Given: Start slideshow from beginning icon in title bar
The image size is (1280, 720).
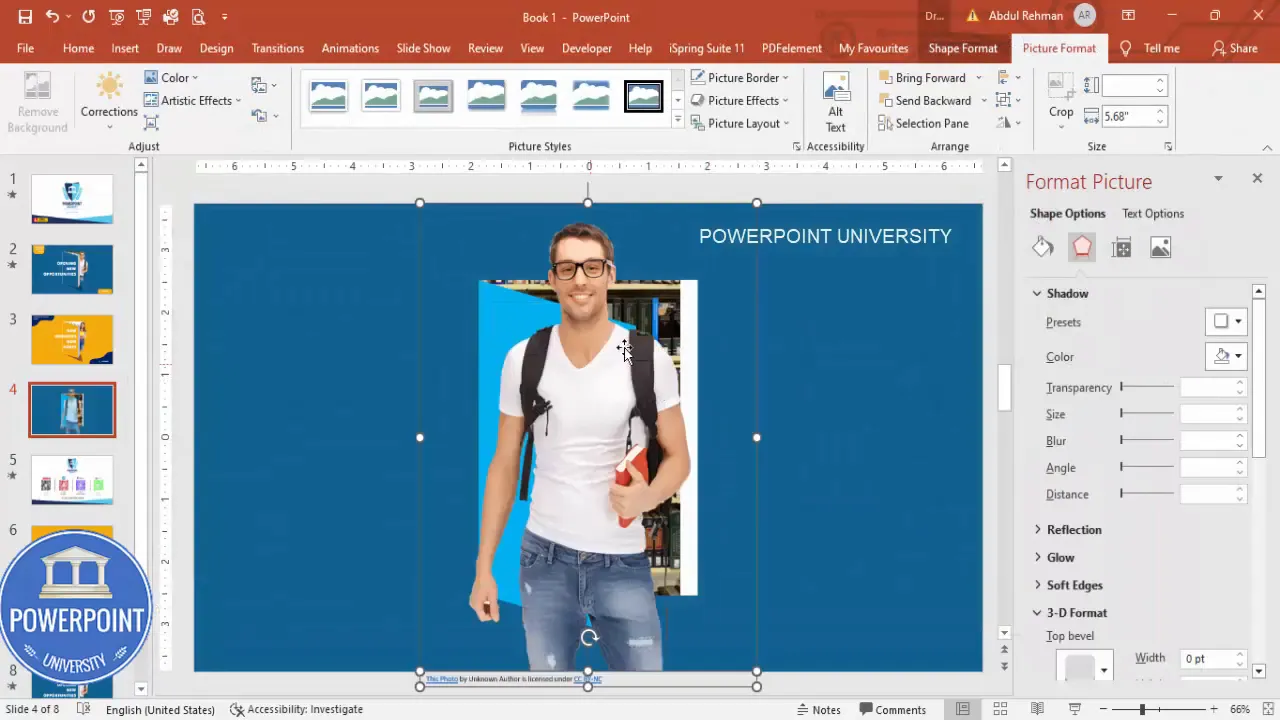Looking at the screenshot, I should coord(117,17).
